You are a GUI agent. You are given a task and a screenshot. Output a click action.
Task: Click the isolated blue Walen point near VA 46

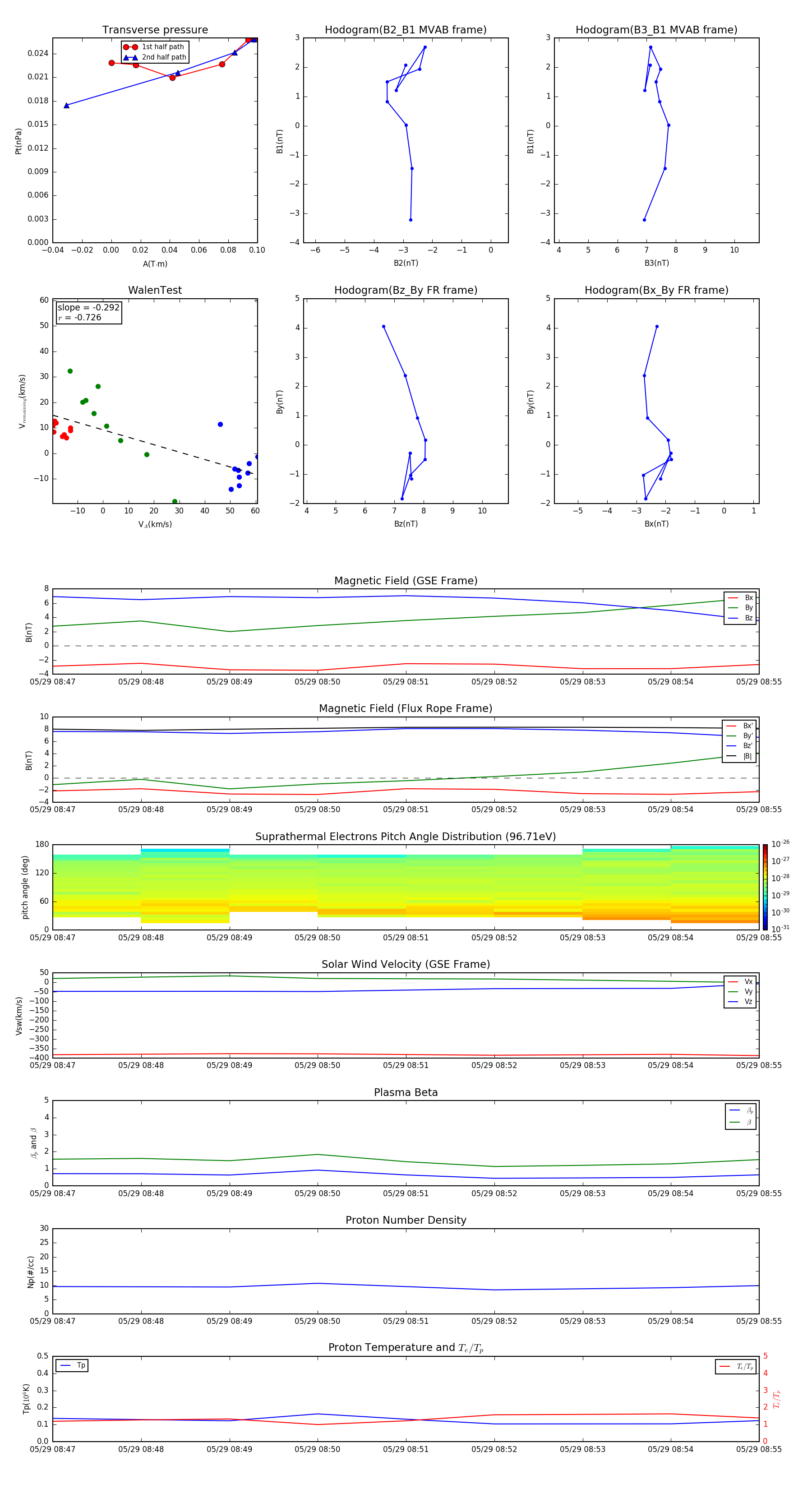click(x=220, y=424)
